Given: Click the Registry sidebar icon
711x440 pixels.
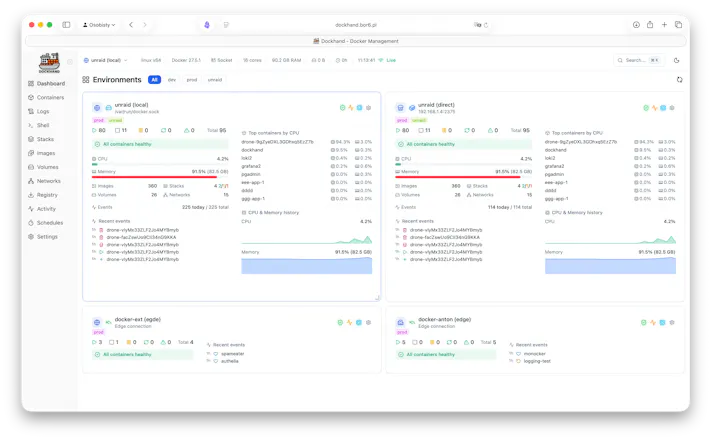Looking at the screenshot, I should 31,195.
